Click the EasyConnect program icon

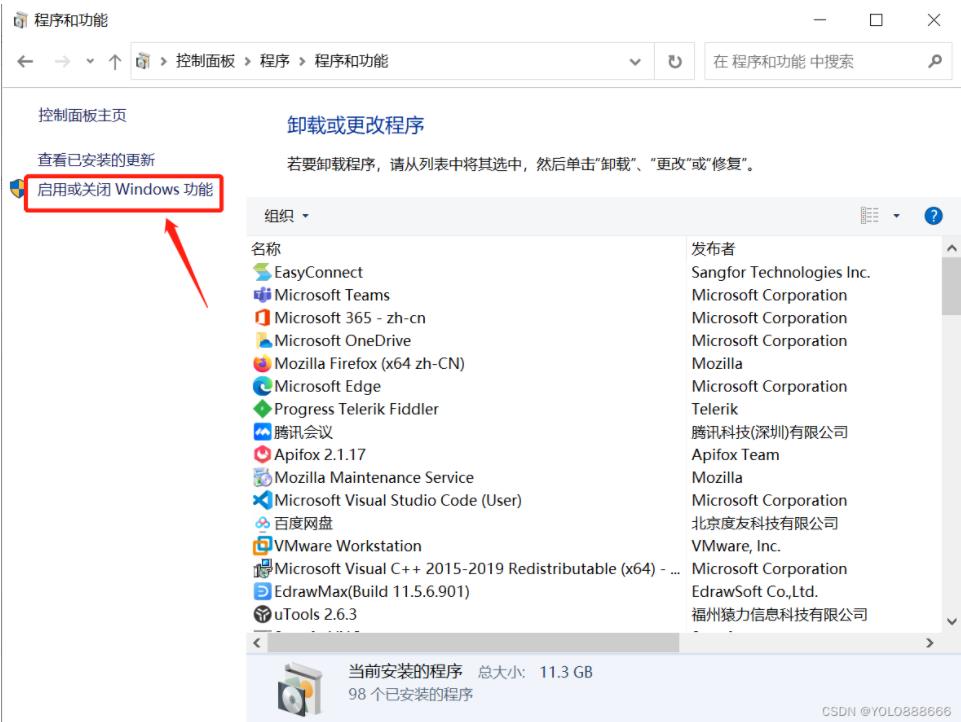pos(262,272)
